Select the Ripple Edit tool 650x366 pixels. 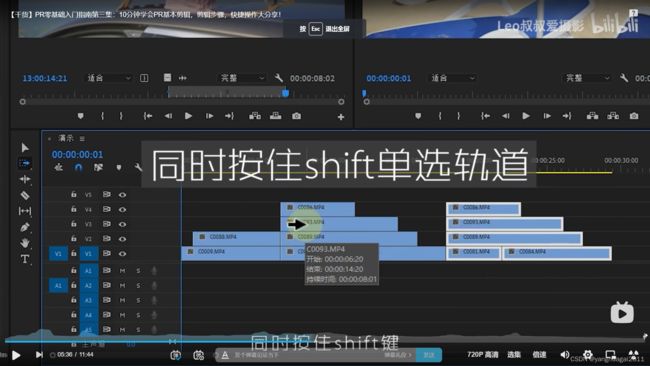[x=25, y=179]
